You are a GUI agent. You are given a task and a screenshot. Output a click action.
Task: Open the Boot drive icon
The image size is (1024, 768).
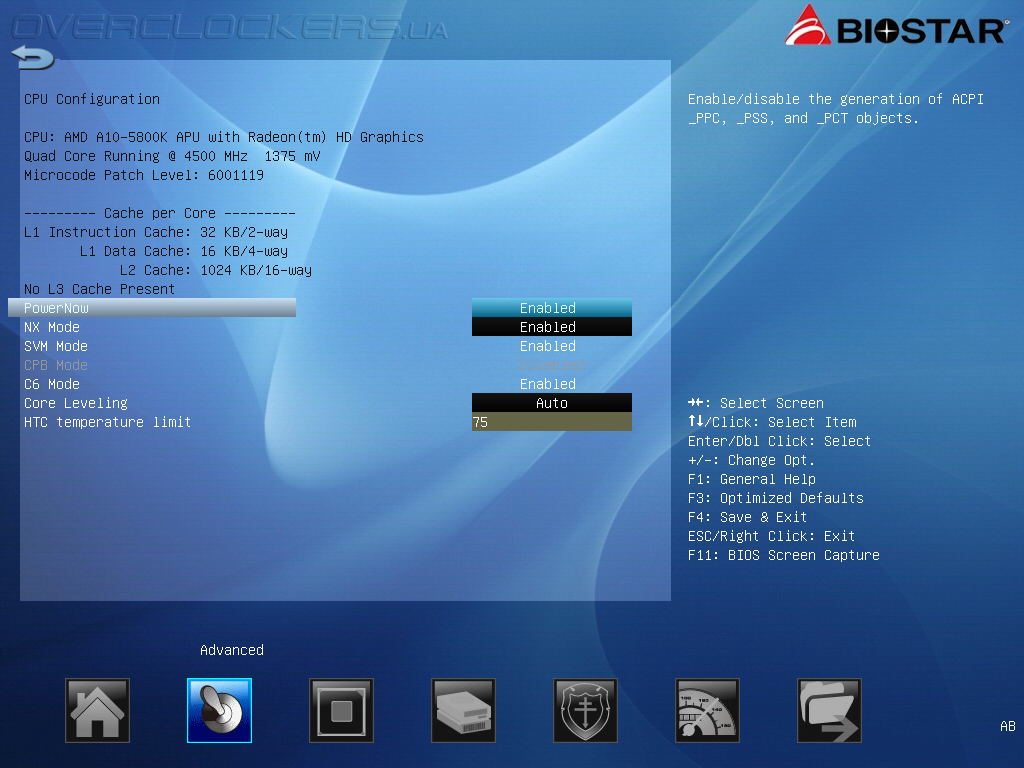[x=463, y=711]
